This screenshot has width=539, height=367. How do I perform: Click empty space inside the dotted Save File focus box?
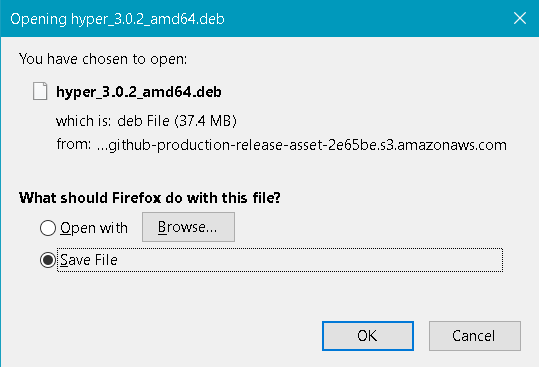coord(309,260)
